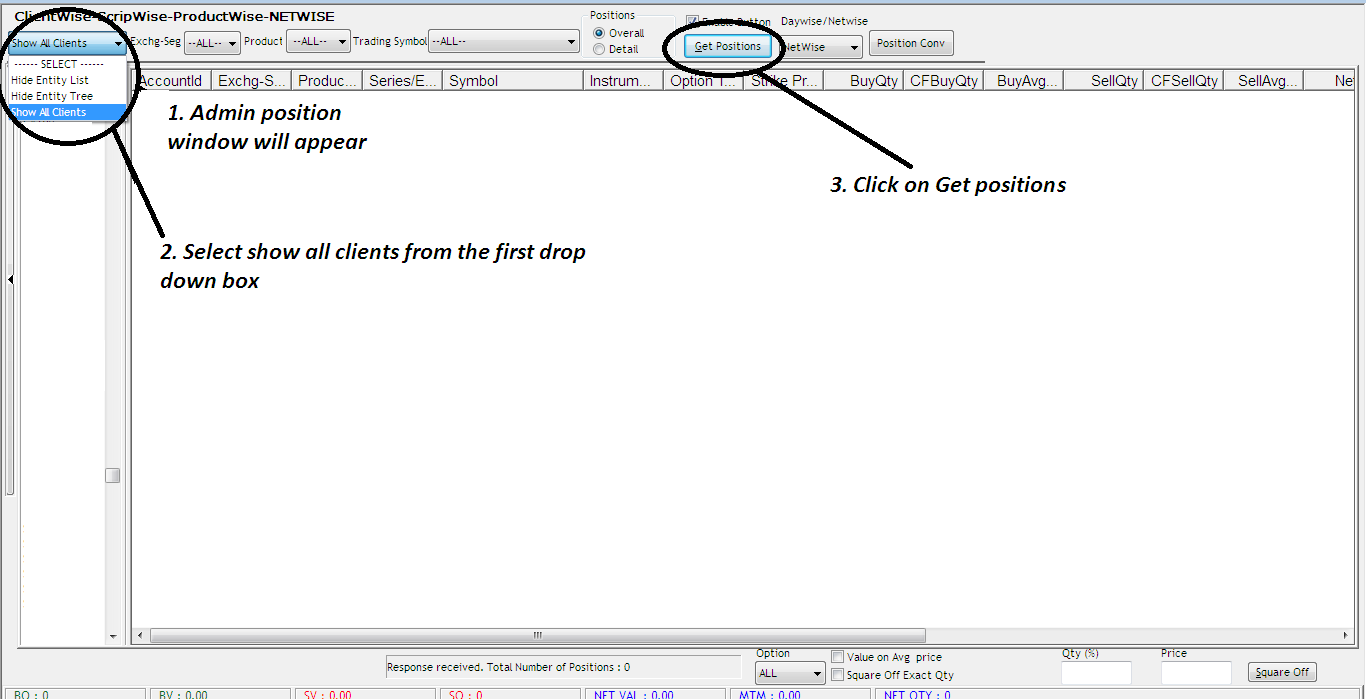Click the left panel collapse arrow

pos(10,280)
